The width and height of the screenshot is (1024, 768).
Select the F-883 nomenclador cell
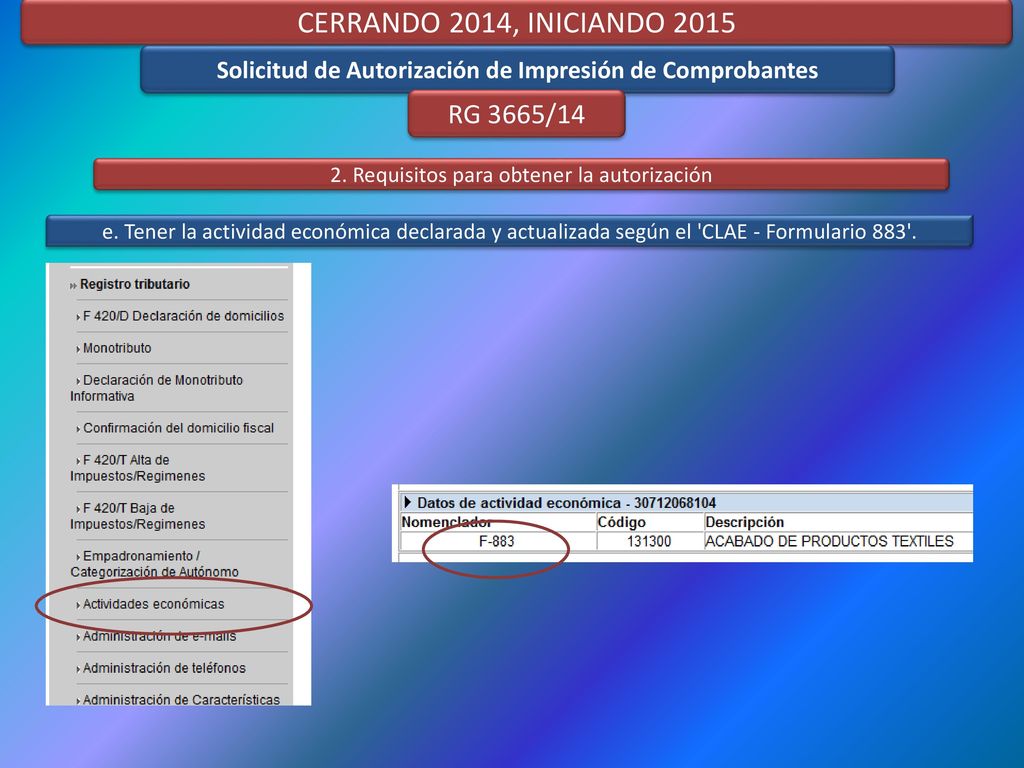pyautogui.click(x=497, y=541)
